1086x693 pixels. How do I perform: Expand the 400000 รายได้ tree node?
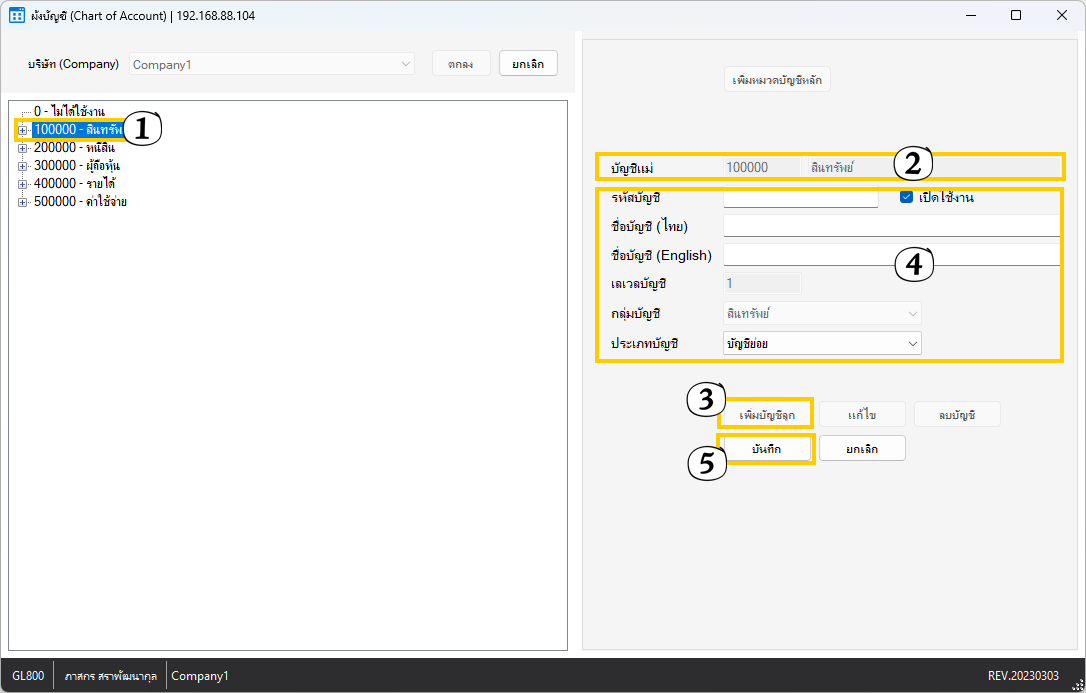tap(22, 184)
